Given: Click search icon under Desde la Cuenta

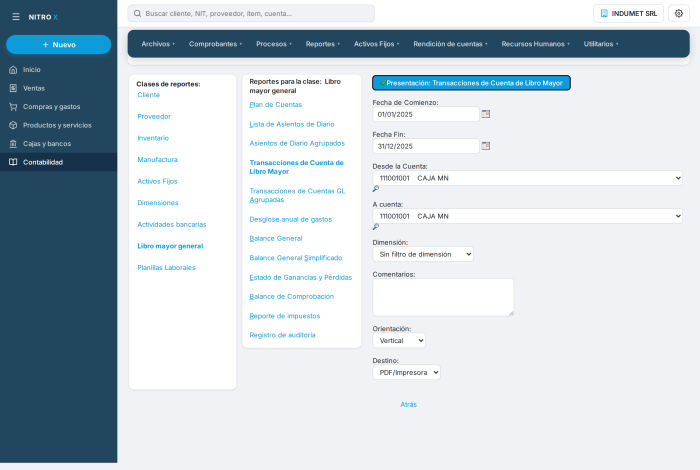Looking at the screenshot, I should [376, 189].
